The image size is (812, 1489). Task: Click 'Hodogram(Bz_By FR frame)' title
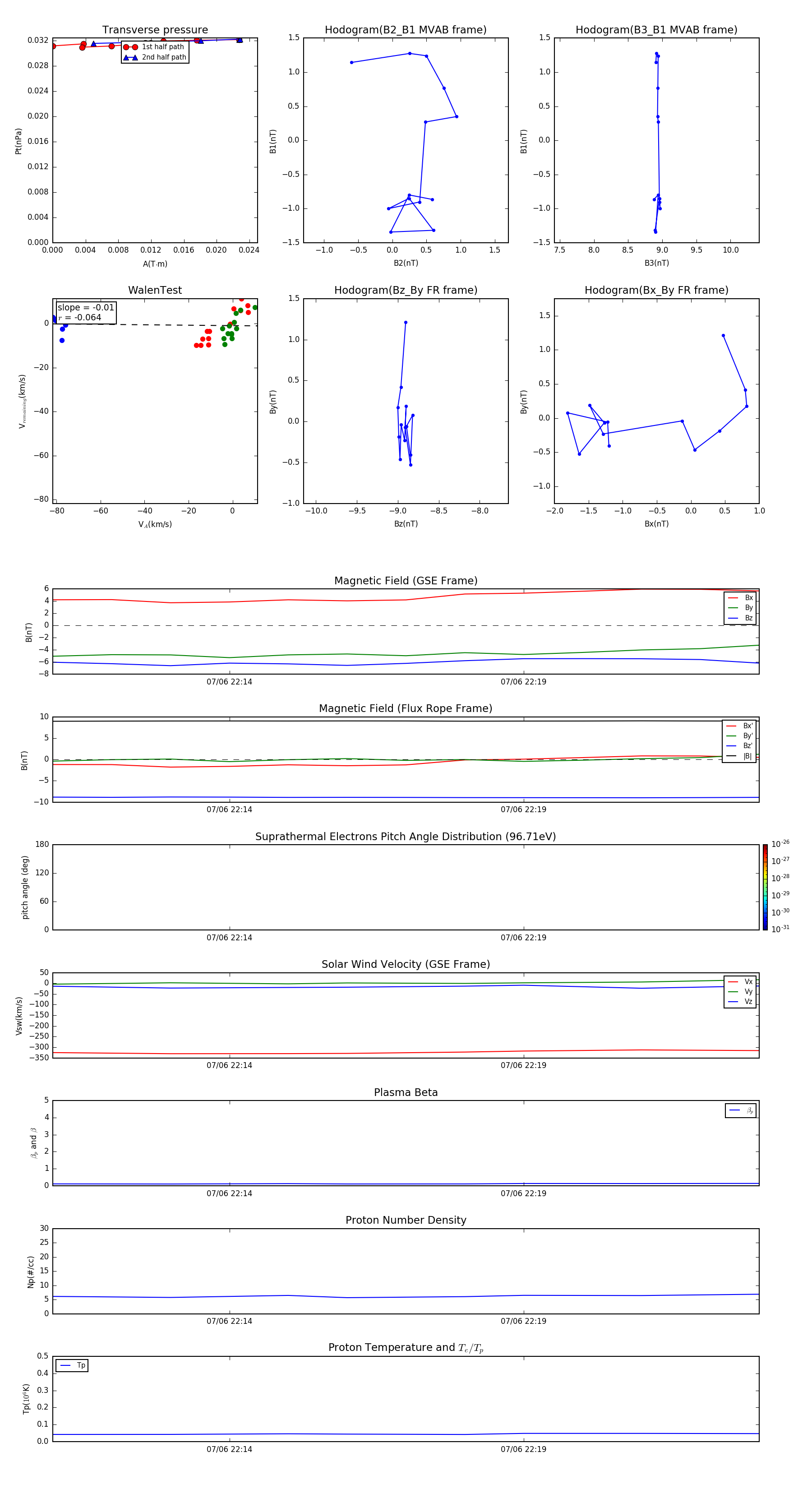pyautogui.click(x=406, y=290)
